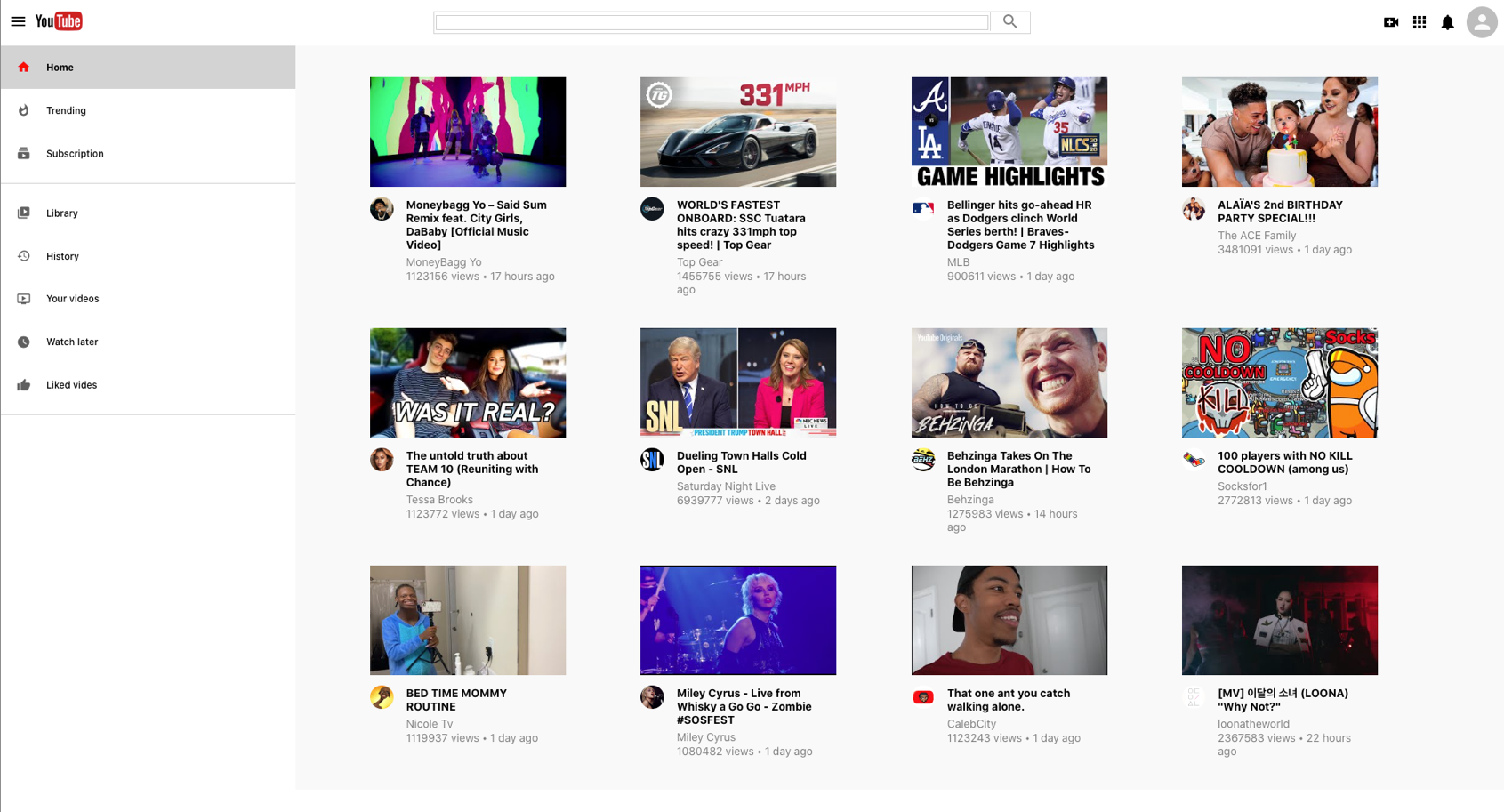This screenshot has width=1504, height=812.
Task: Toggle the sidebar with the hamburger menu
Action: pyautogui.click(x=18, y=21)
